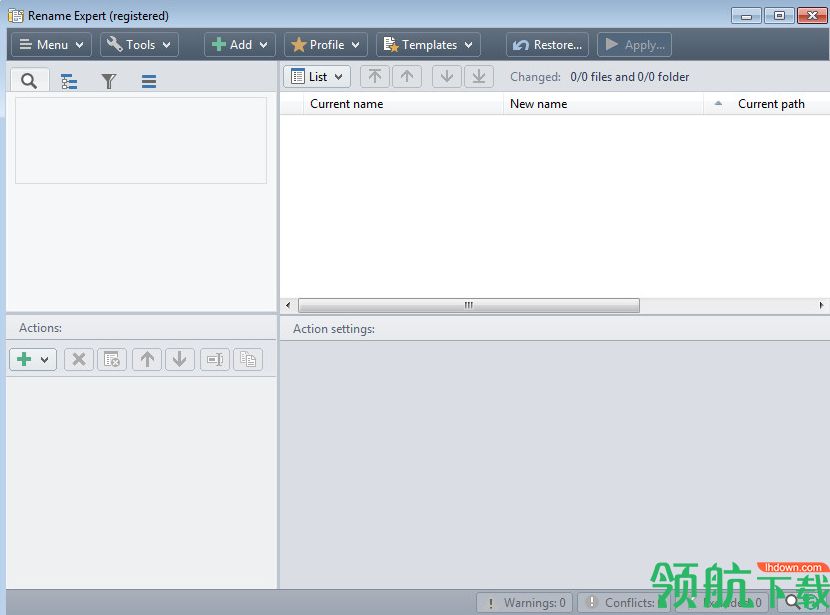The image size is (830, 615).
Task: Click the Warnings: 0 status button
Action: tap(525, 603)
